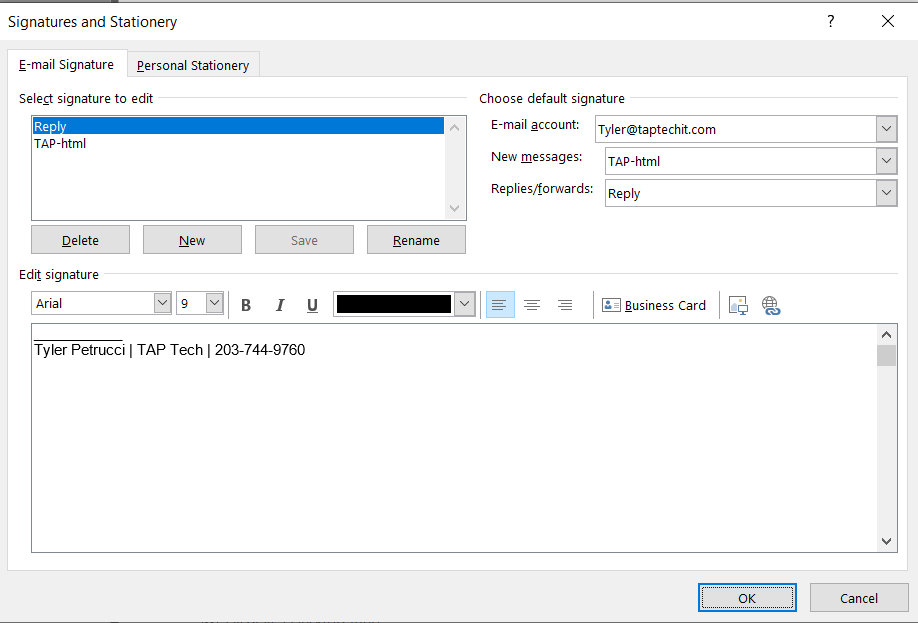This screenshot has width=918, height=623.
Task: Switch to Personal Stationery tab
Action: click(x=193, y=65)
